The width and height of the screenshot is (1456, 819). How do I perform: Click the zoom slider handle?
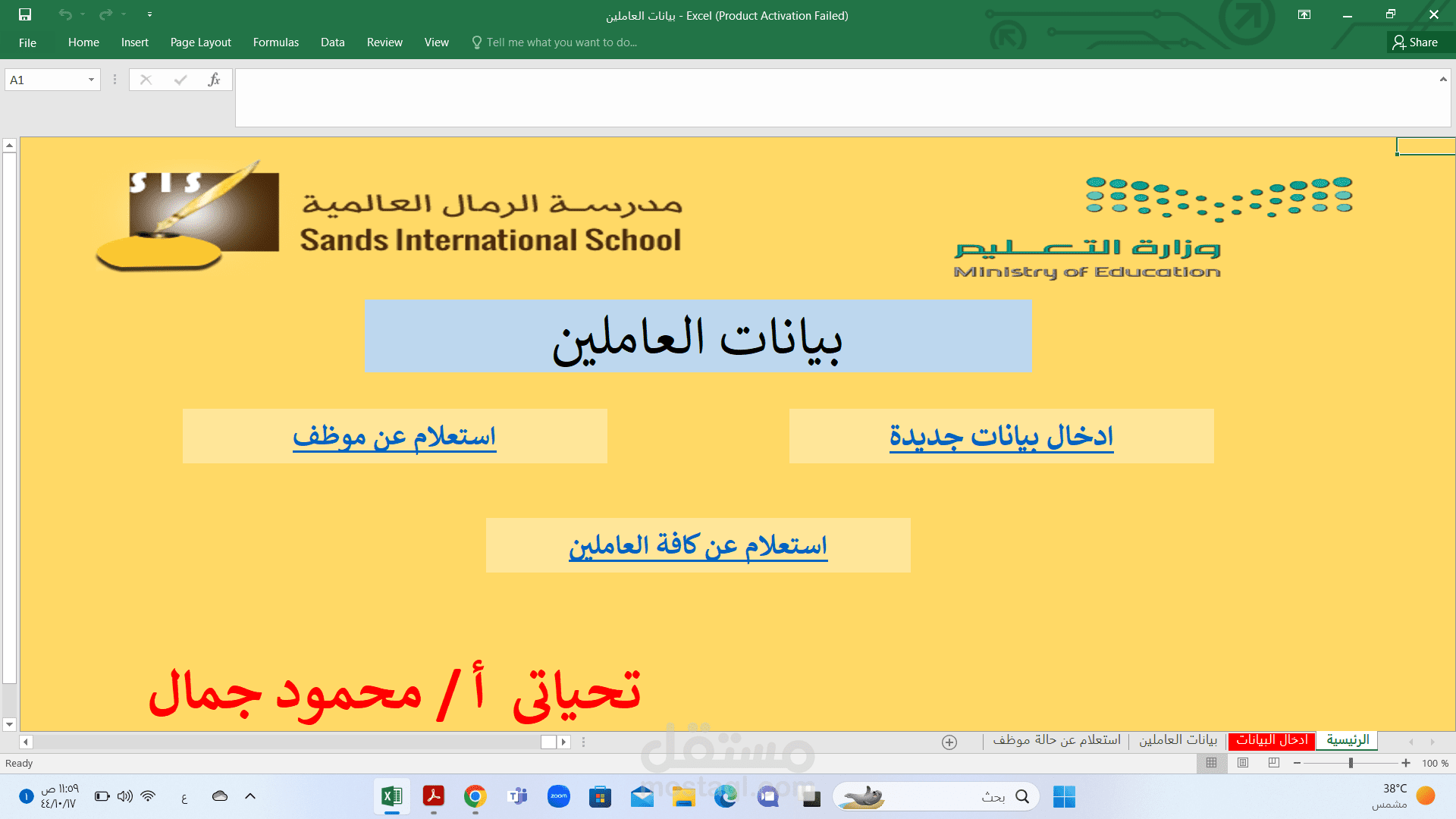pyautogui.click(x=1351, y=763)
